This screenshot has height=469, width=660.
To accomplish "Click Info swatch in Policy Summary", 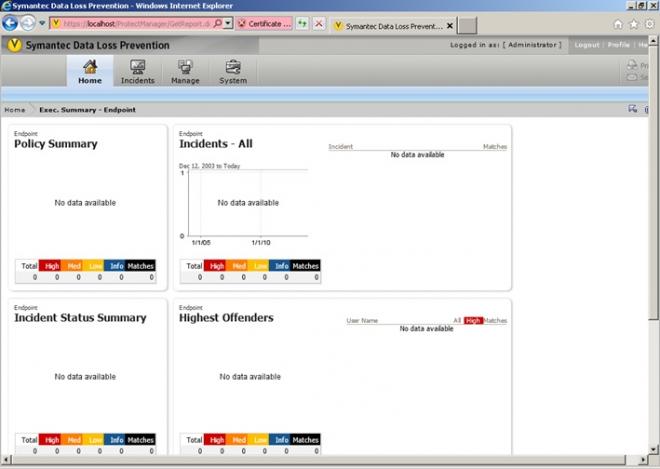I will [115, 266].
